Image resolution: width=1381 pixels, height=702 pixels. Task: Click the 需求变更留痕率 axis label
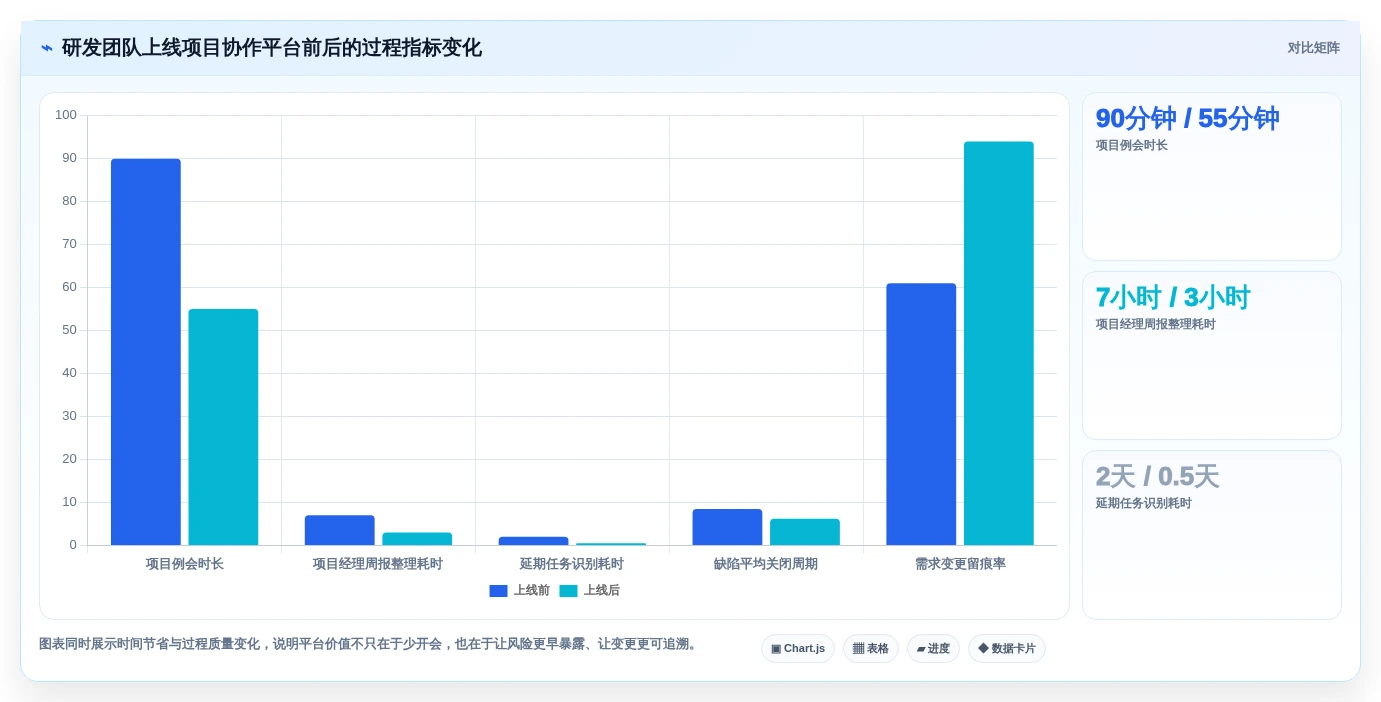[x=960, y=564]
